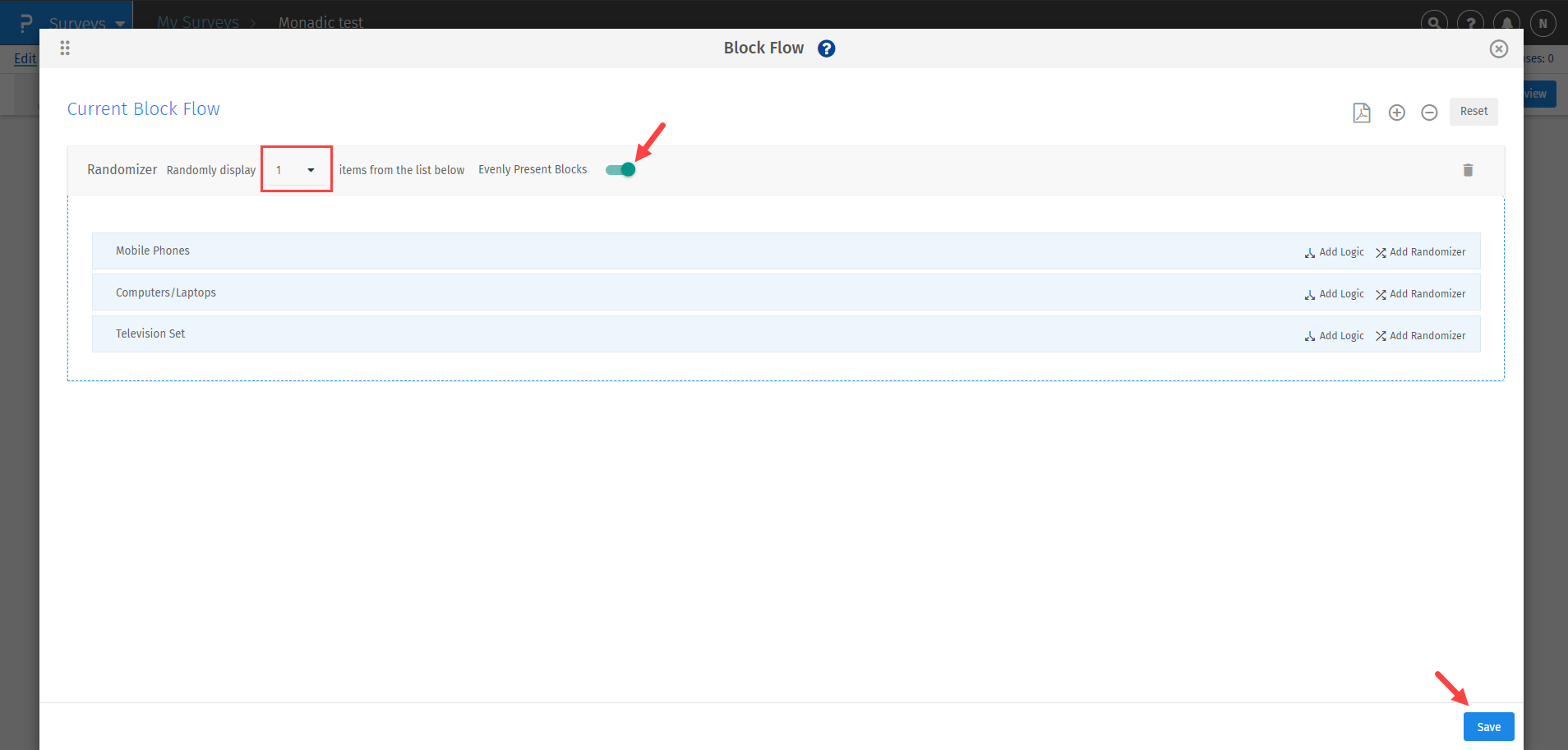Close the Block Flow dialog
The height and width of the screenshot is (750, 1568).
click(x=1499, y=49)
